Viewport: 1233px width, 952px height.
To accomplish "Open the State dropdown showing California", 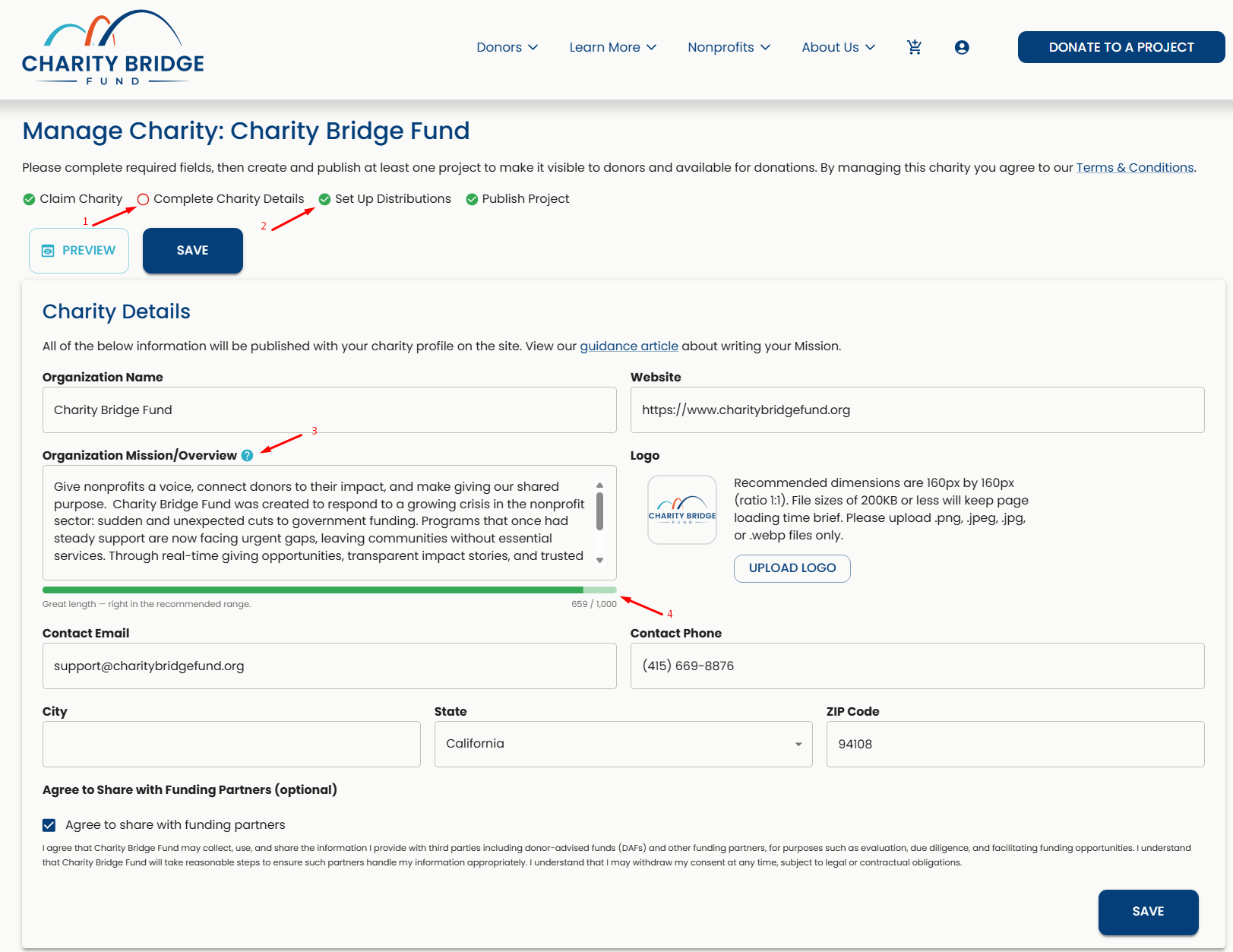I will click(x=624, y=744).
